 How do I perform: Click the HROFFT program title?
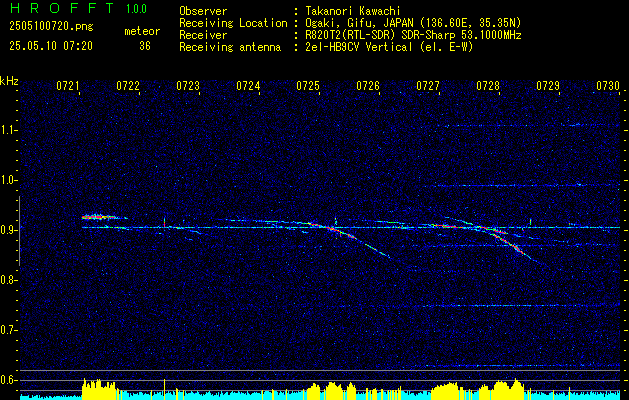point(63,8)
